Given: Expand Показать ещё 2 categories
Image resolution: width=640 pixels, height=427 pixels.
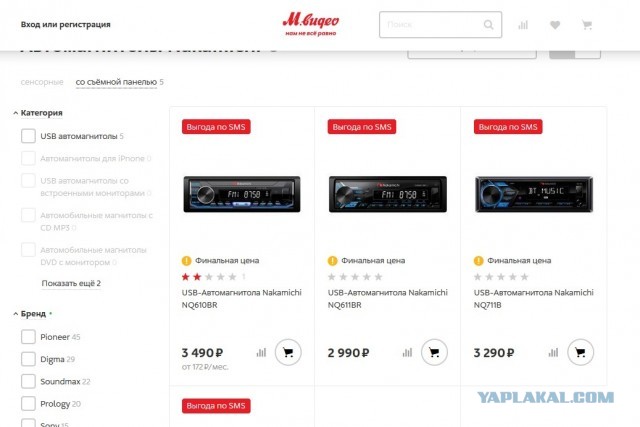Looking at the screenshot, I should coord(71,283).
